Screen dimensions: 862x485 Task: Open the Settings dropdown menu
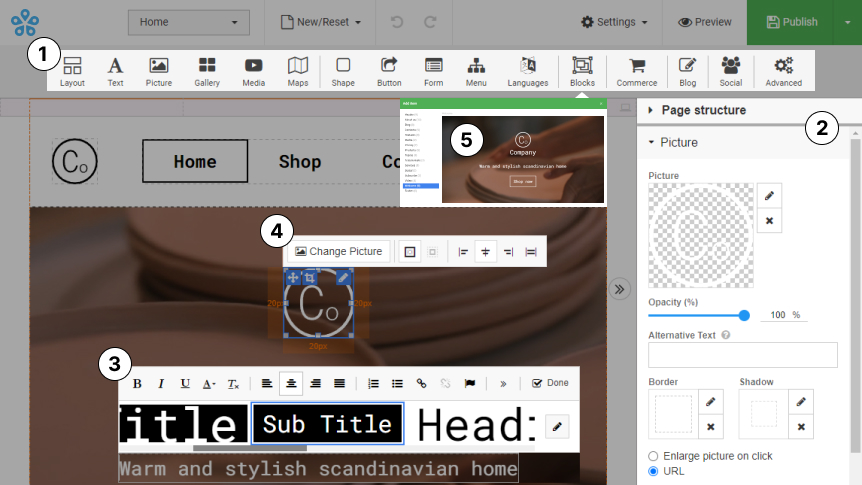pyautogui.click(x=614, y=22)
